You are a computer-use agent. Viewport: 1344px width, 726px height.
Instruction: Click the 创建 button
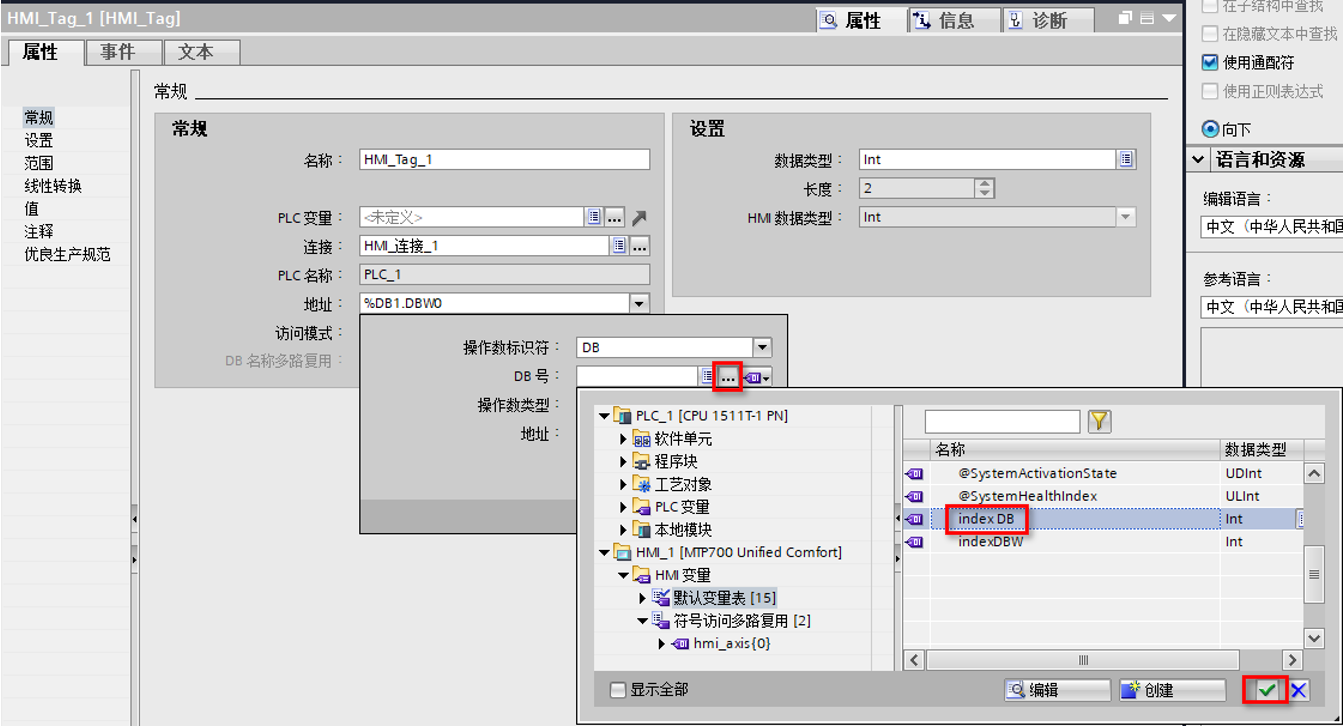tap(1172, 690)
